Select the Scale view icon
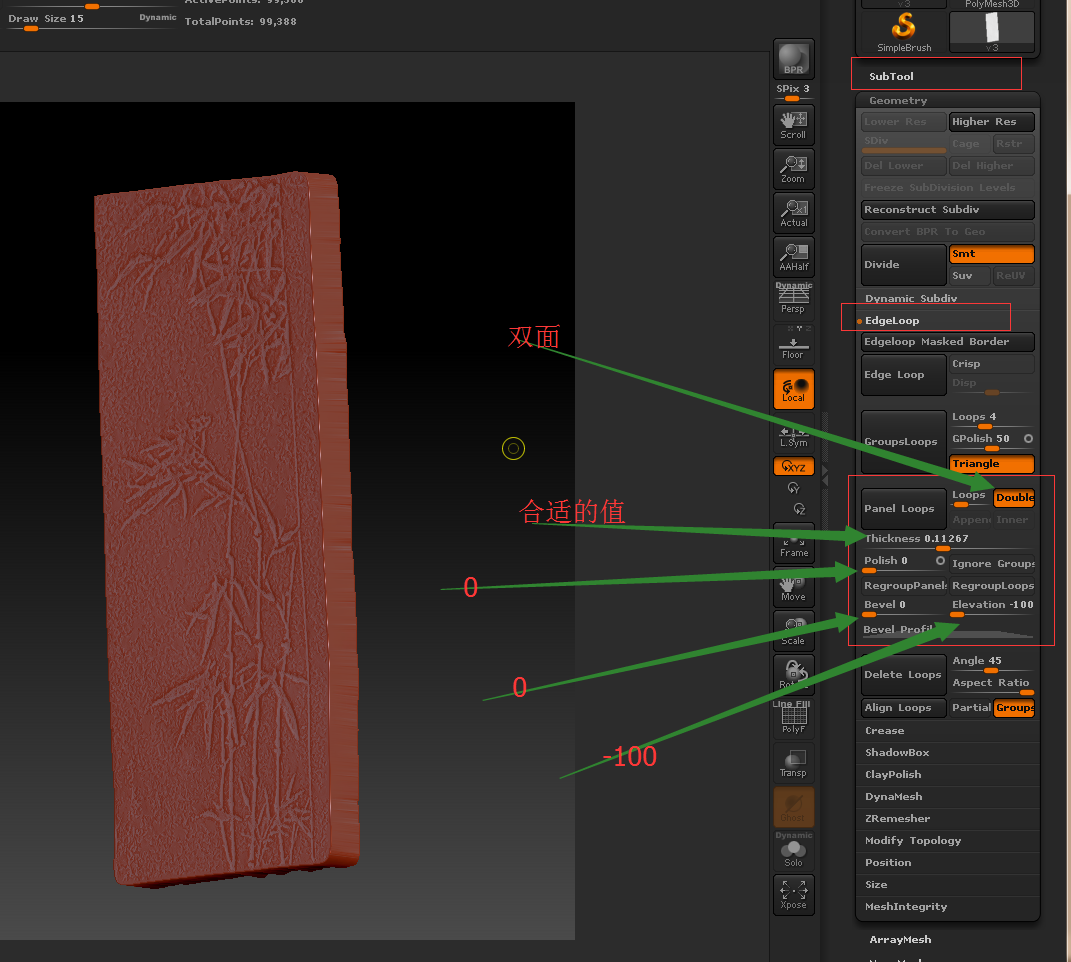 tap(793, 631)
